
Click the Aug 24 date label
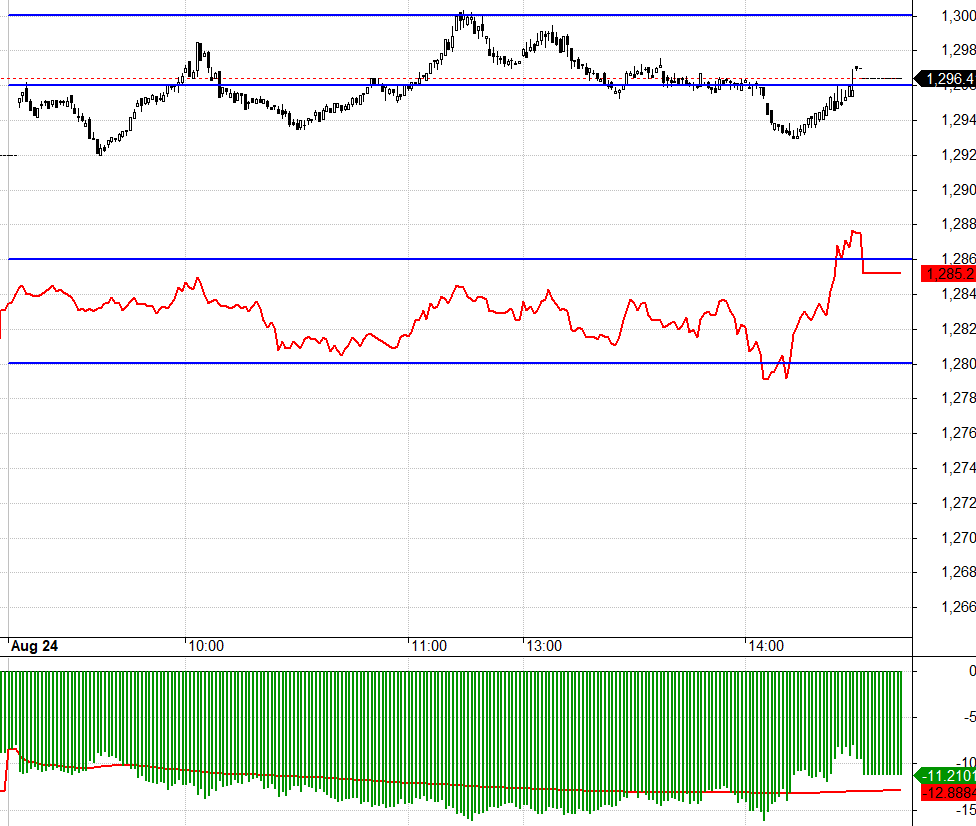click(x=35, y=646)
